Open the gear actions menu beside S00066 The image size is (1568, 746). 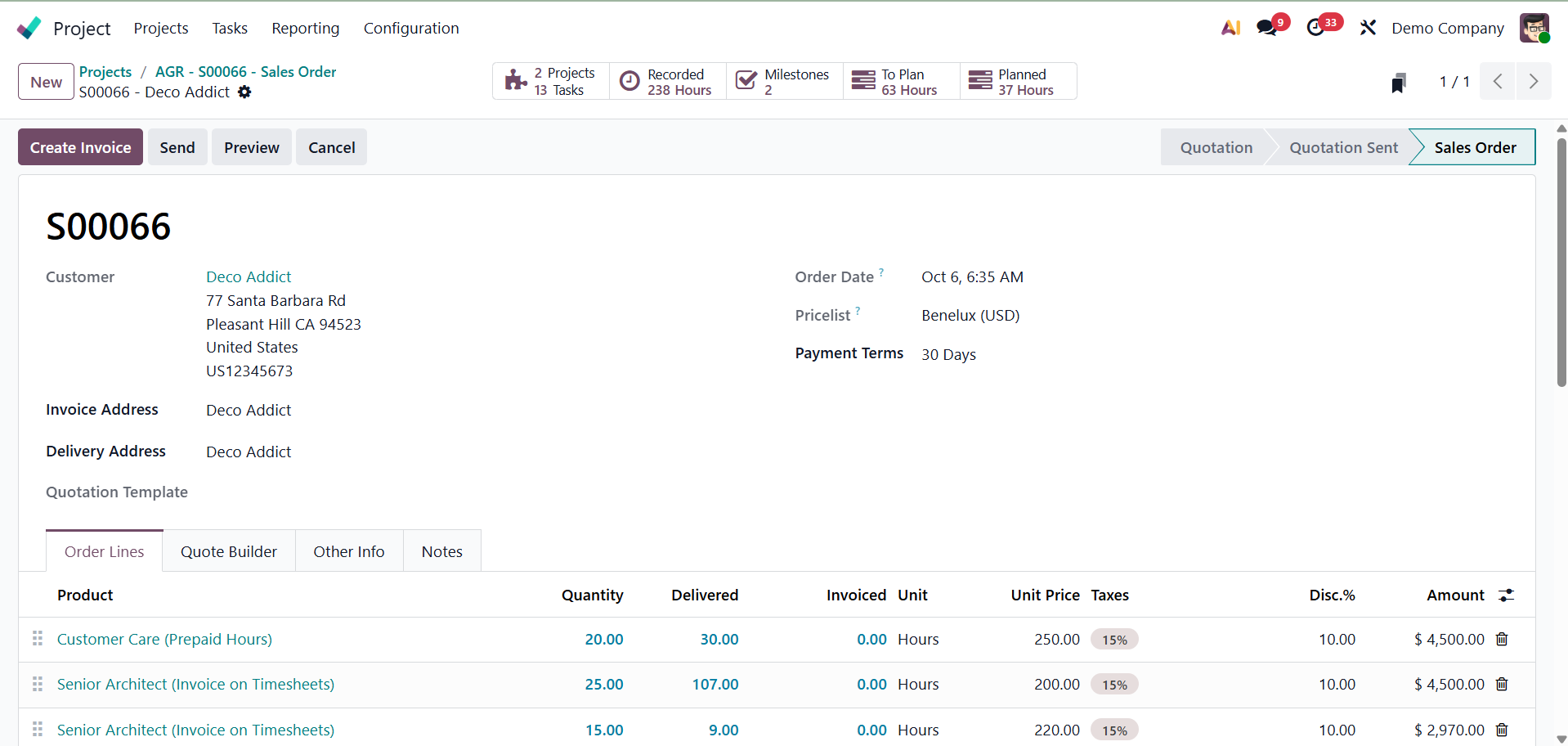(244, 92)
